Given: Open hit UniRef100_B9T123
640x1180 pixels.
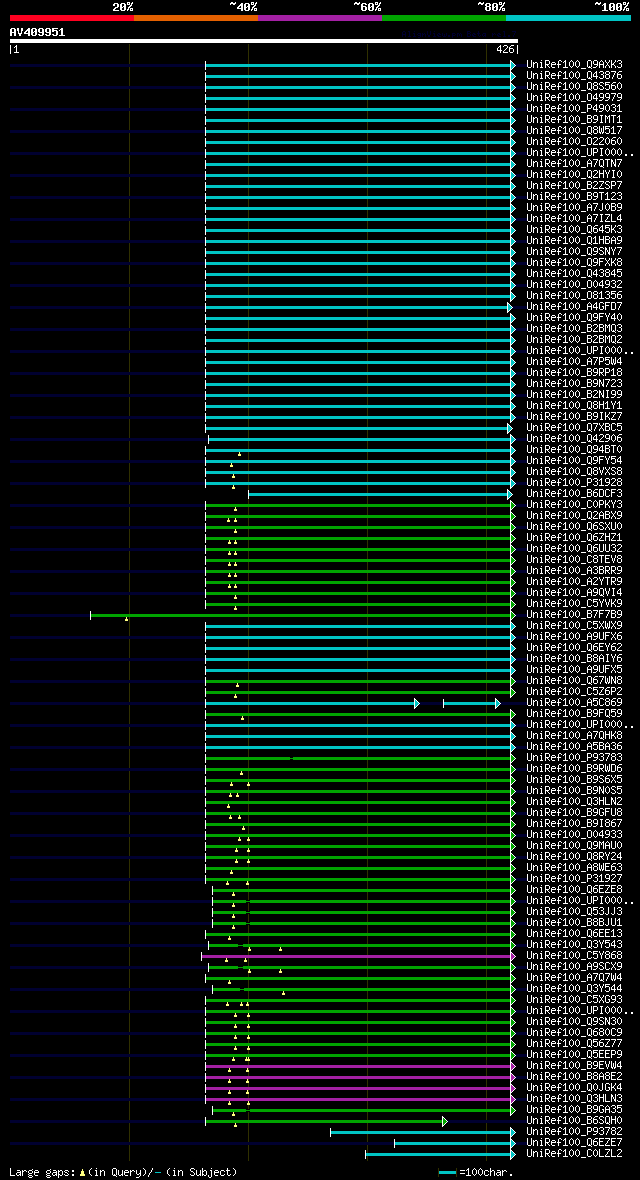Looking at the screenshot, I should point(574,196).
